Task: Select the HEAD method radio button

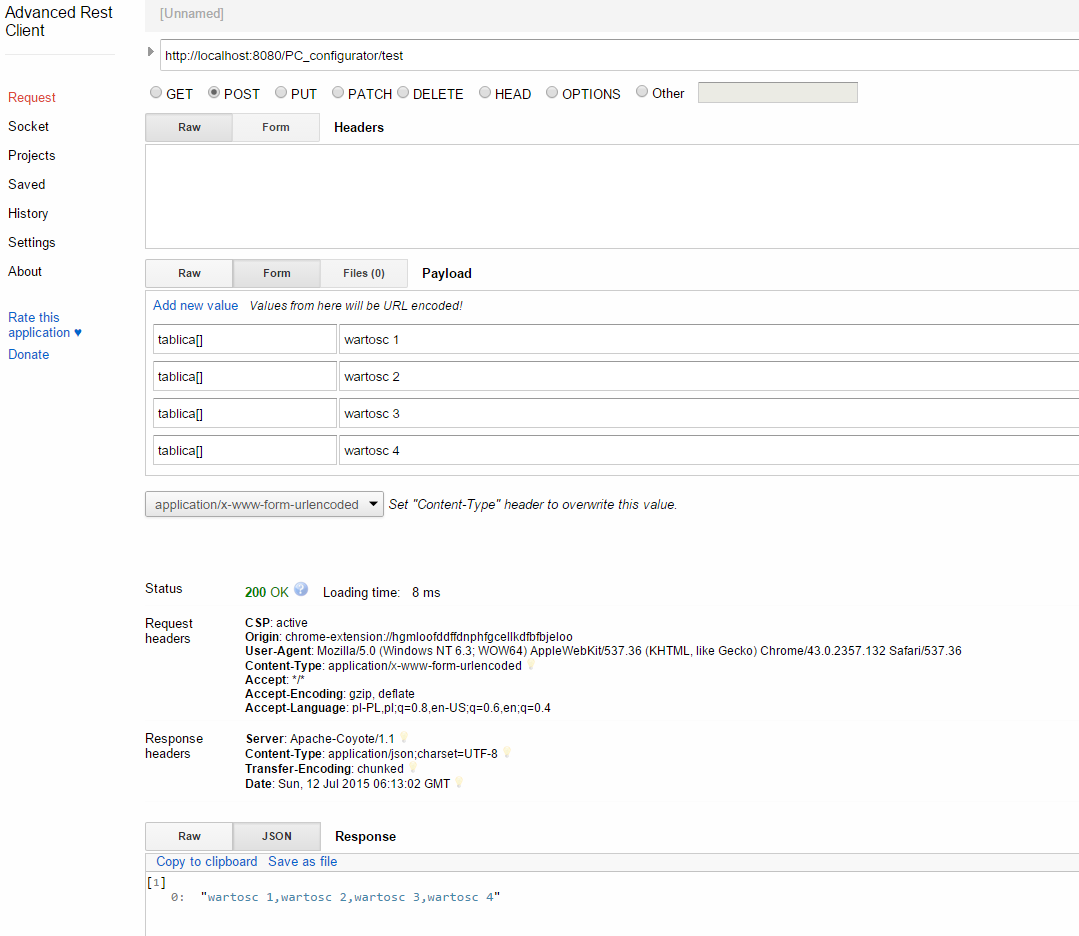Action: [485, 92]
